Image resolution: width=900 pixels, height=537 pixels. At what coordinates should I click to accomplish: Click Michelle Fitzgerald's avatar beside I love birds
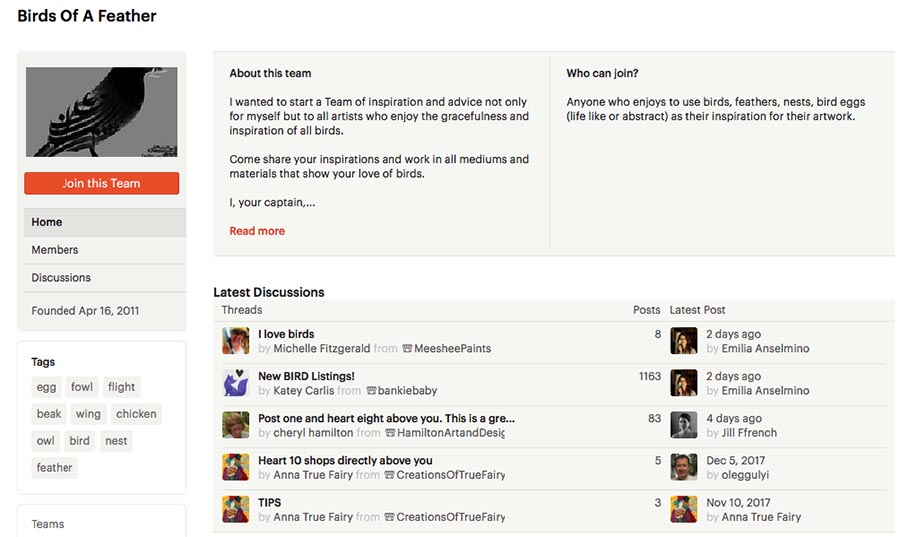tap(235, 341)
